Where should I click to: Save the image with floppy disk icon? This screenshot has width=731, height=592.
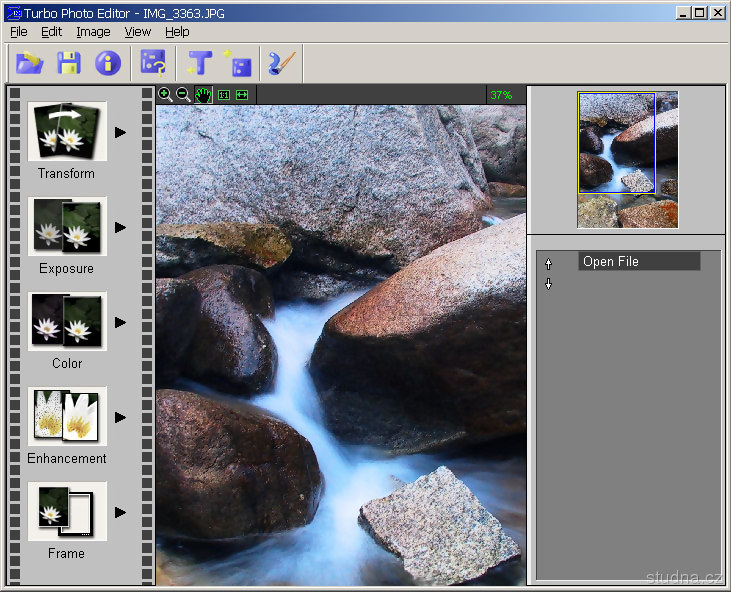point(69,64)
